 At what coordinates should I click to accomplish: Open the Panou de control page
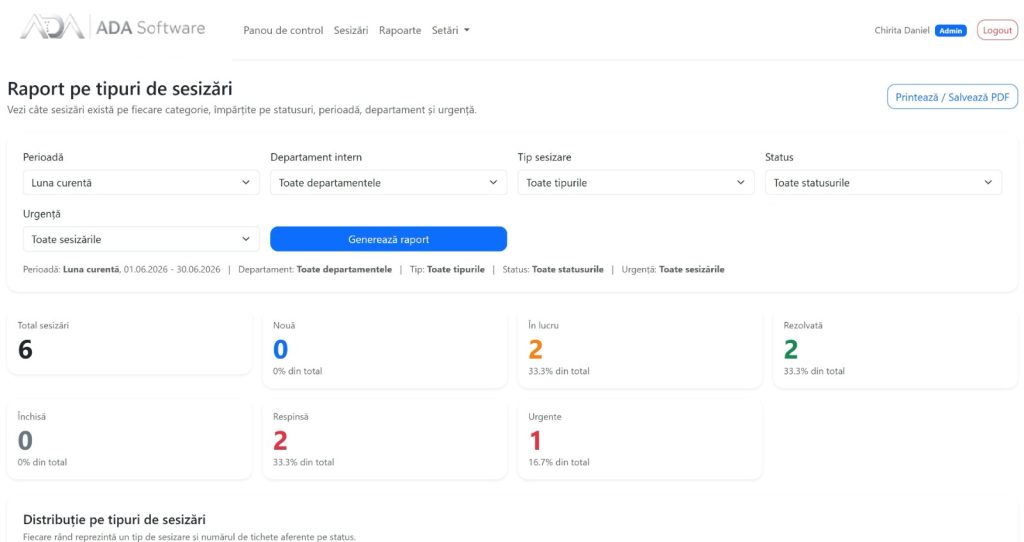click(283, 30)
